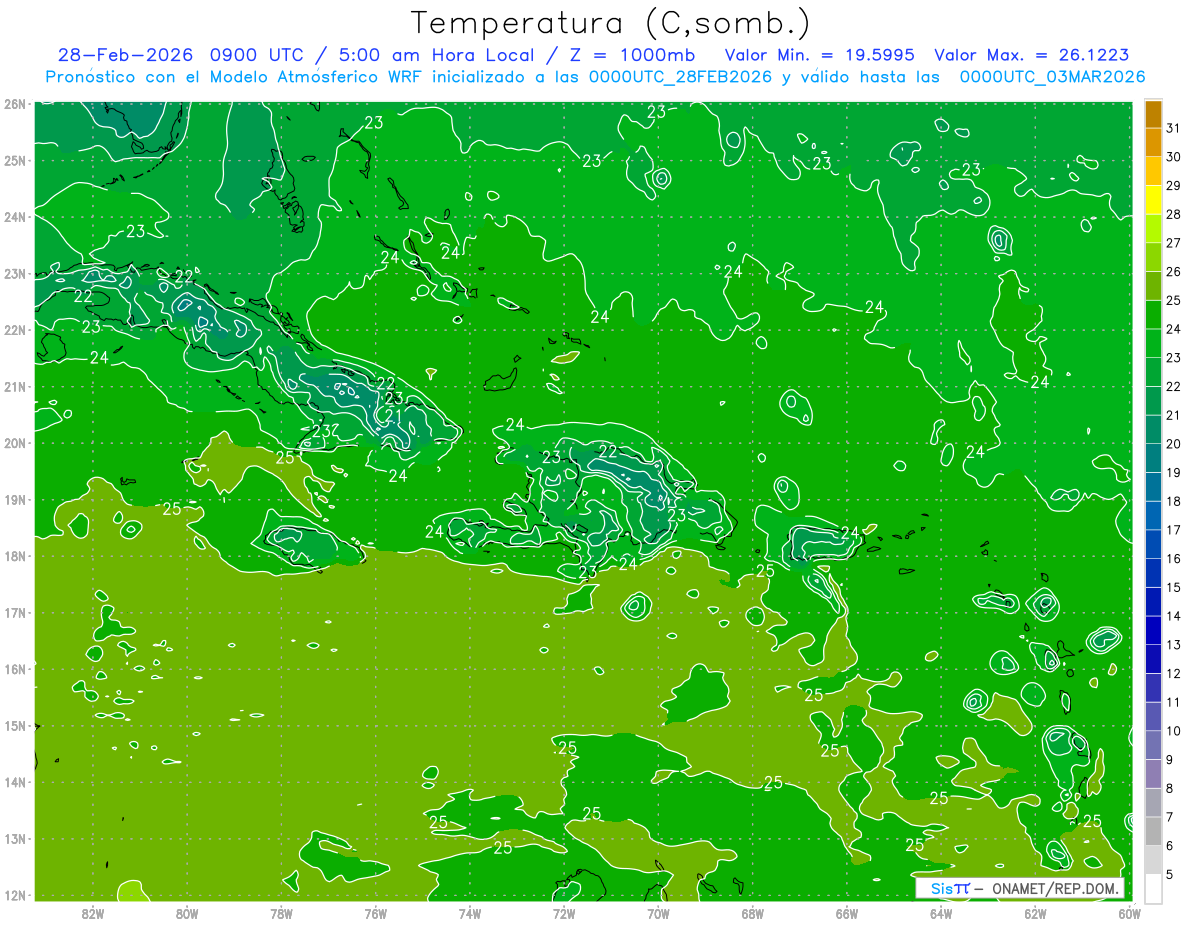Click the color scale band between 30 and 31
The height and width of the screenshot is (927, 1200).
(1153, 143)
